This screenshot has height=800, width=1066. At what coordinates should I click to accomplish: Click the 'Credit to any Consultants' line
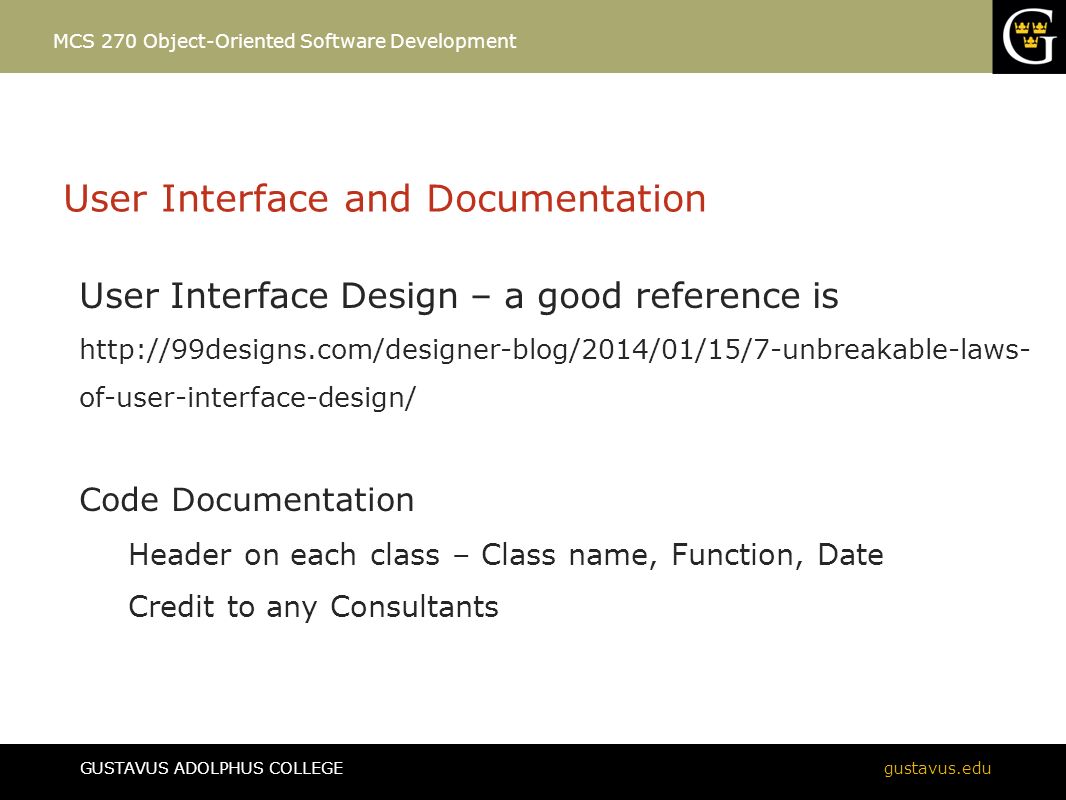[313, 607]
